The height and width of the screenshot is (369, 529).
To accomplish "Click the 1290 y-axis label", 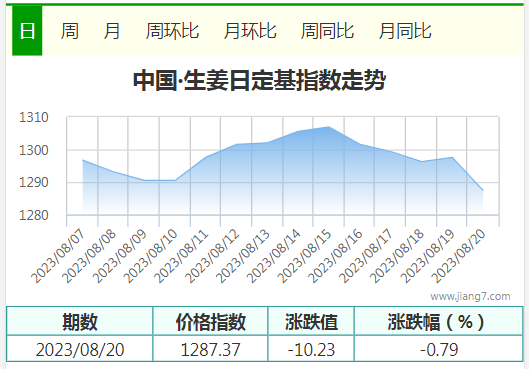I will (x=34, y=182).
